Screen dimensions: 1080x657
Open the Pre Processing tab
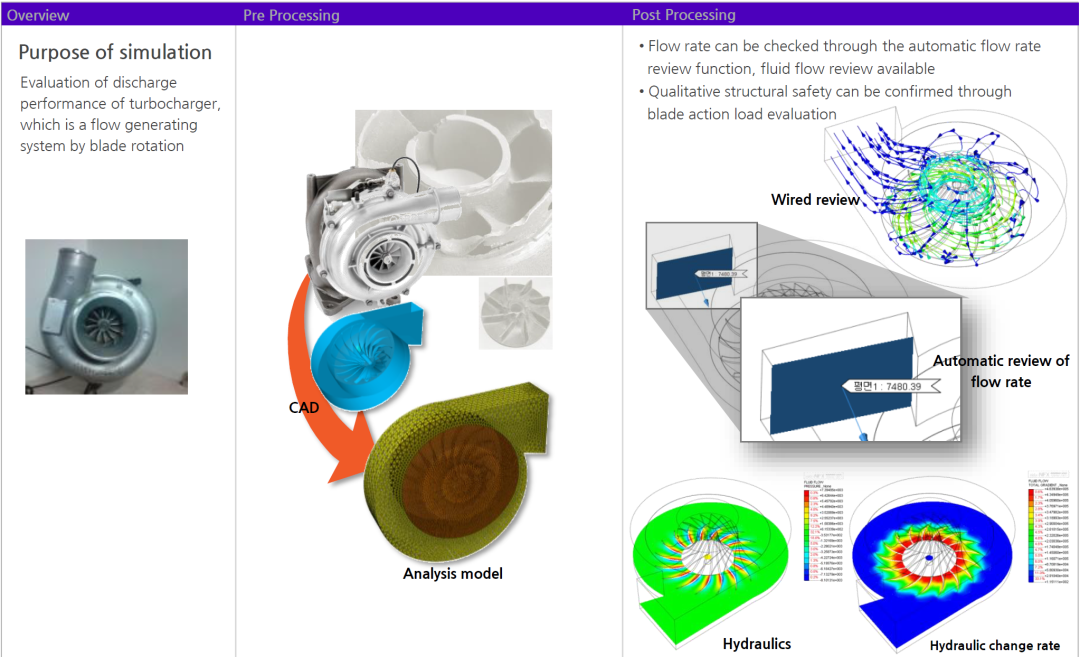pyautogui.click(x=291, y=15)
